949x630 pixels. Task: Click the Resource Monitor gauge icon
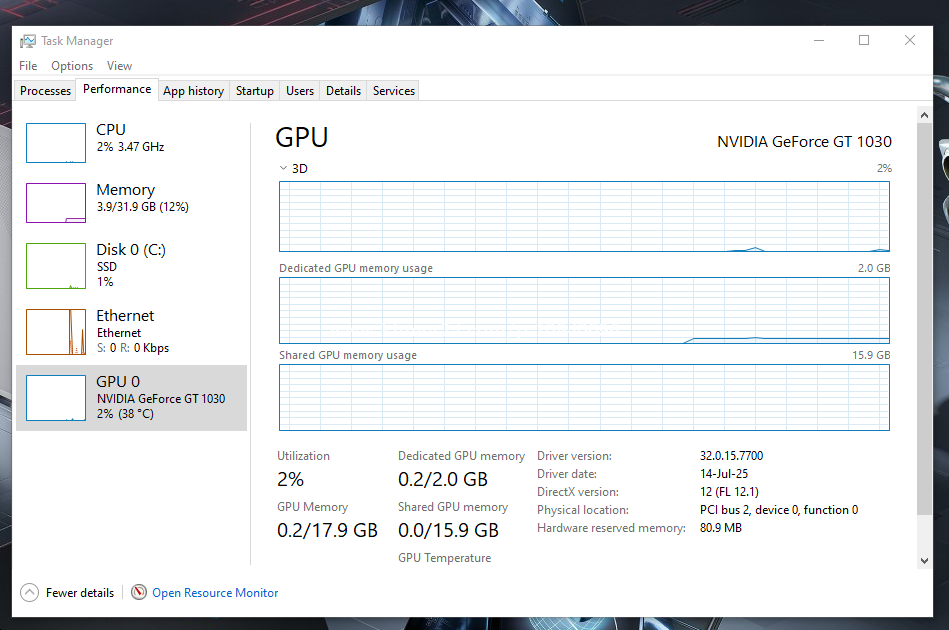139,593
